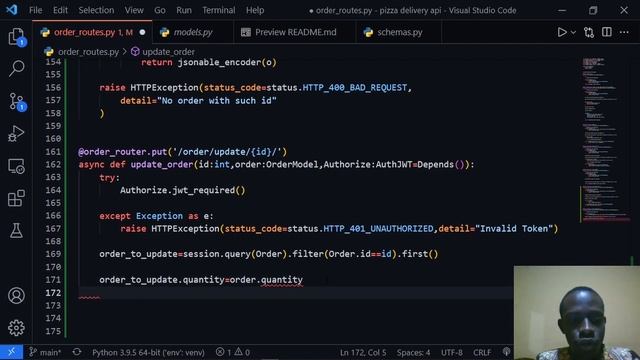The height and width of the screenshot is (360, 640).
Task: Change indentation via Spaces: 4
Action: [413, 352]
